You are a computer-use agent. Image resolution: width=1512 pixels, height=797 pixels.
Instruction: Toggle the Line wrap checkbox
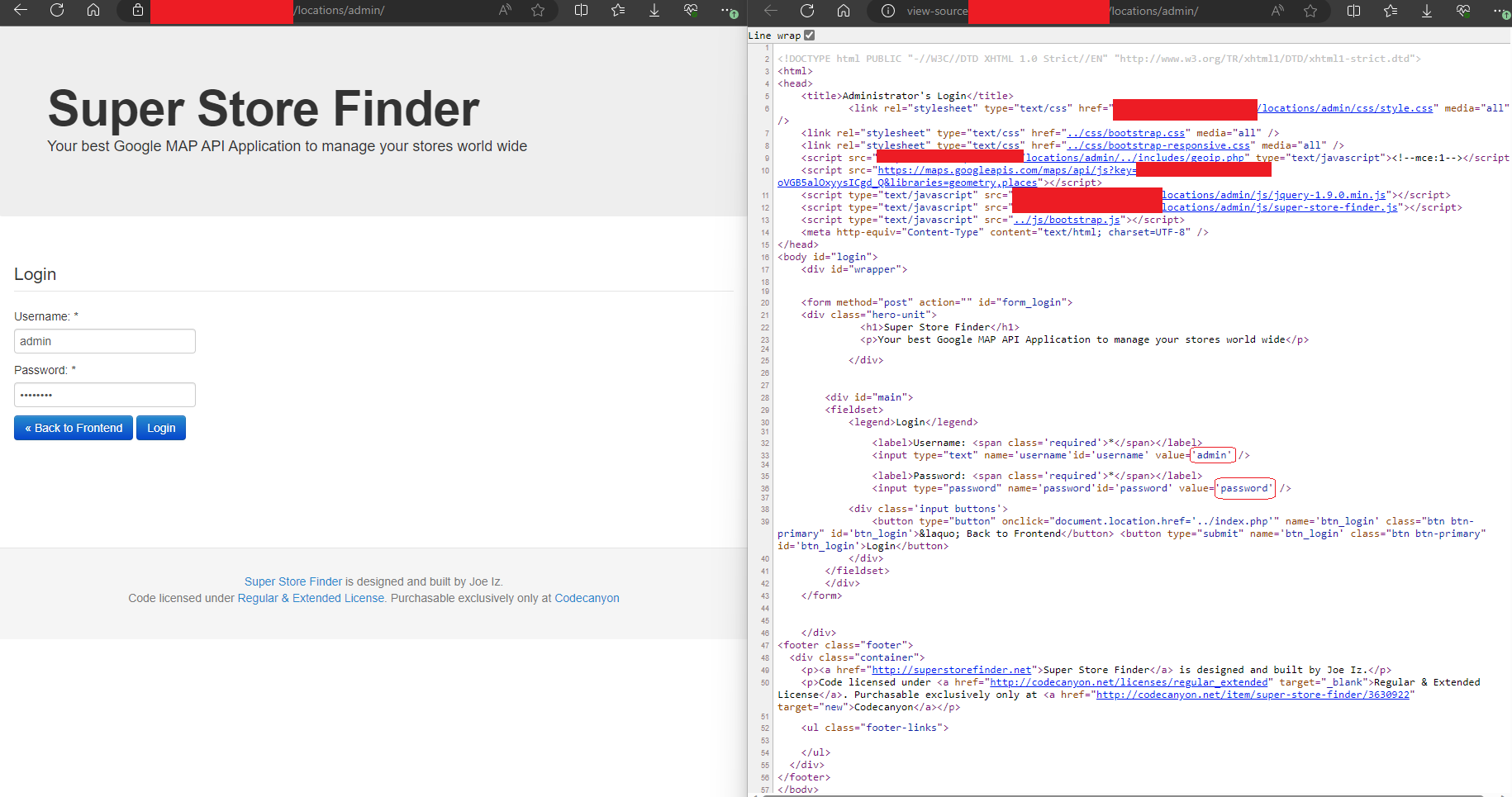click(x=810, y=35)
